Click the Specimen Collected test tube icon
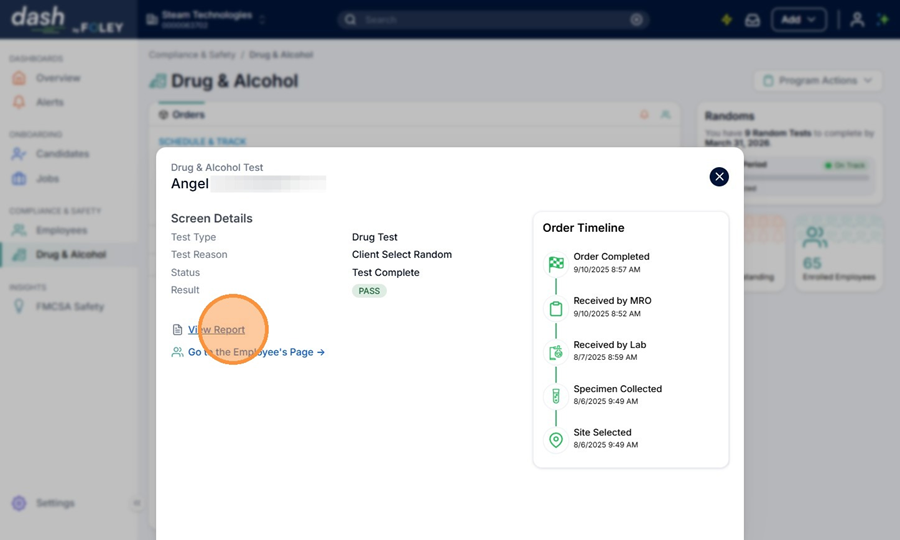The width and height of the screenshot is (900, 540). pos(556,396)
